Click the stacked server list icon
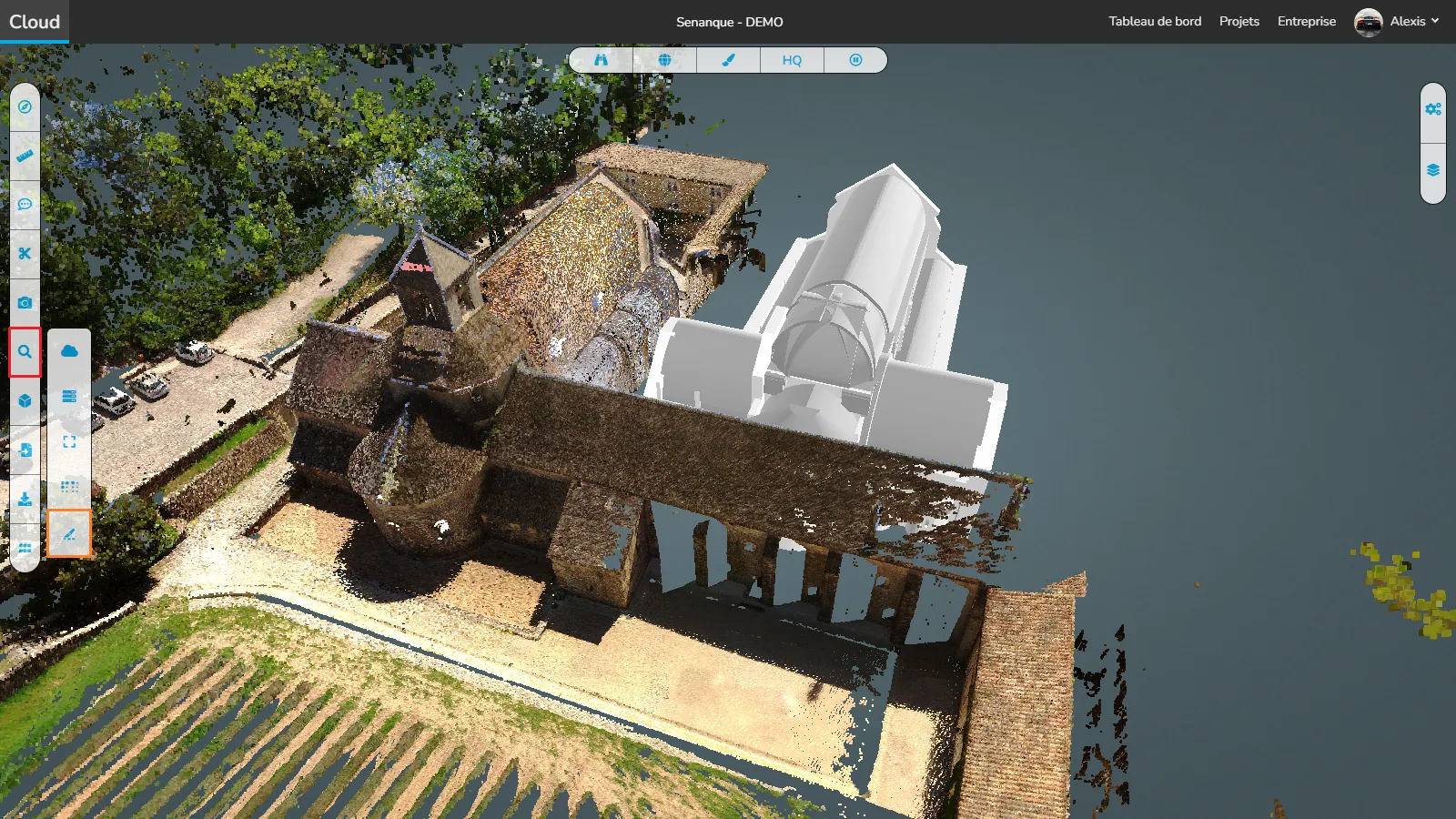The width and height of the screenshot is (1456, 819). click(69, 397)
